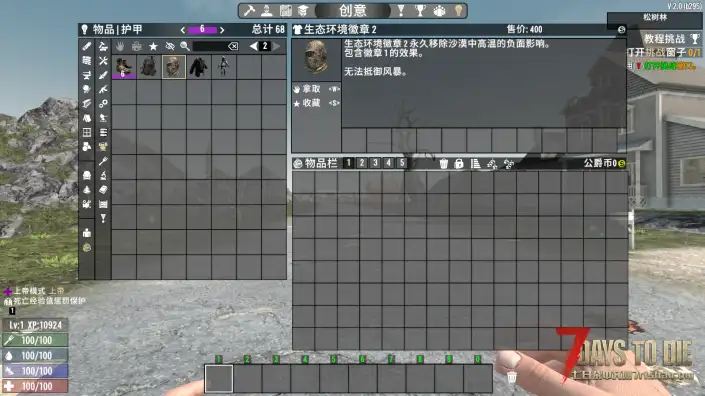Select the rifle ranged weapons category icon
705x396 pixels.
[103, 89]
